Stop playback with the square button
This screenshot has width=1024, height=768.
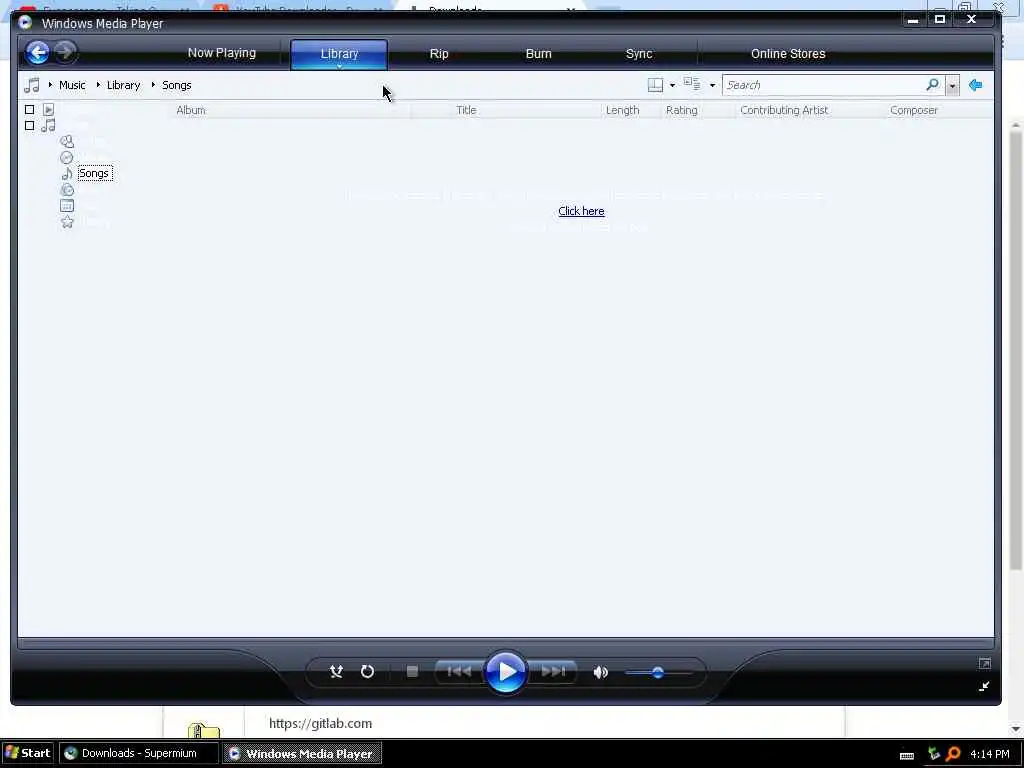click(x=412, y=671)
